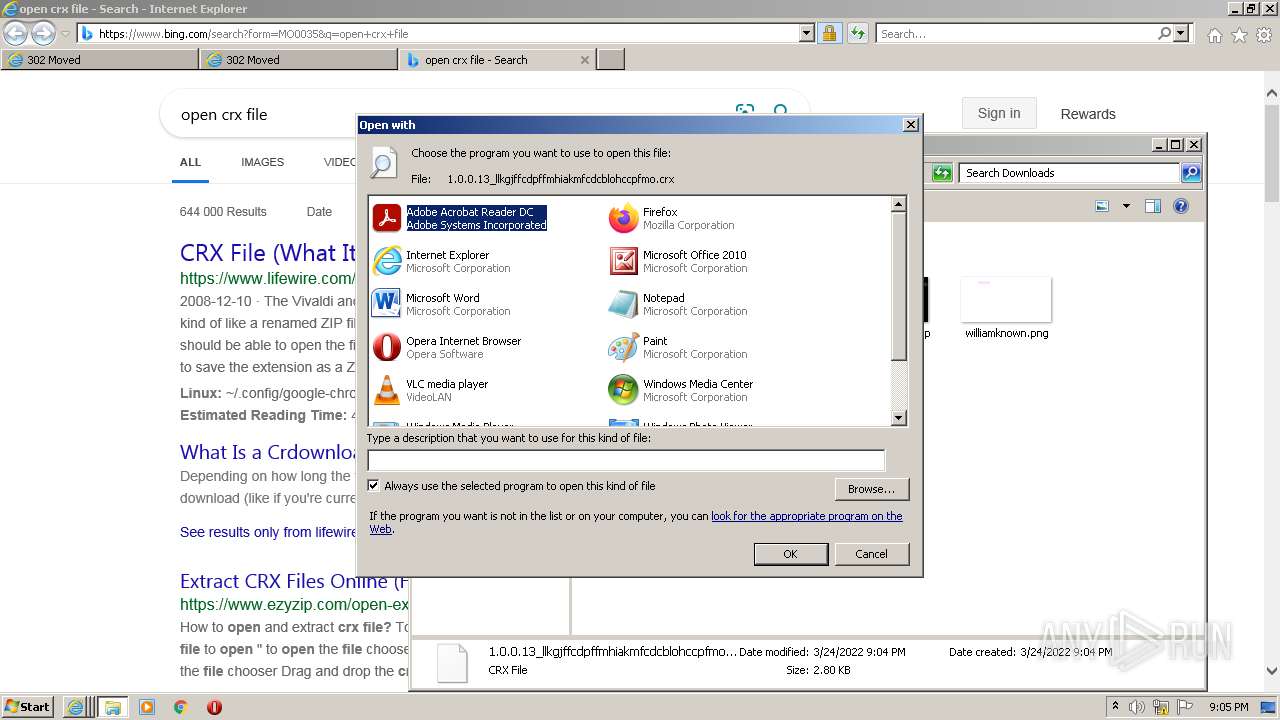The width and height of the screenshot is (1280, 720).
Task: Open a new blank IE tab
Action: 611,60
